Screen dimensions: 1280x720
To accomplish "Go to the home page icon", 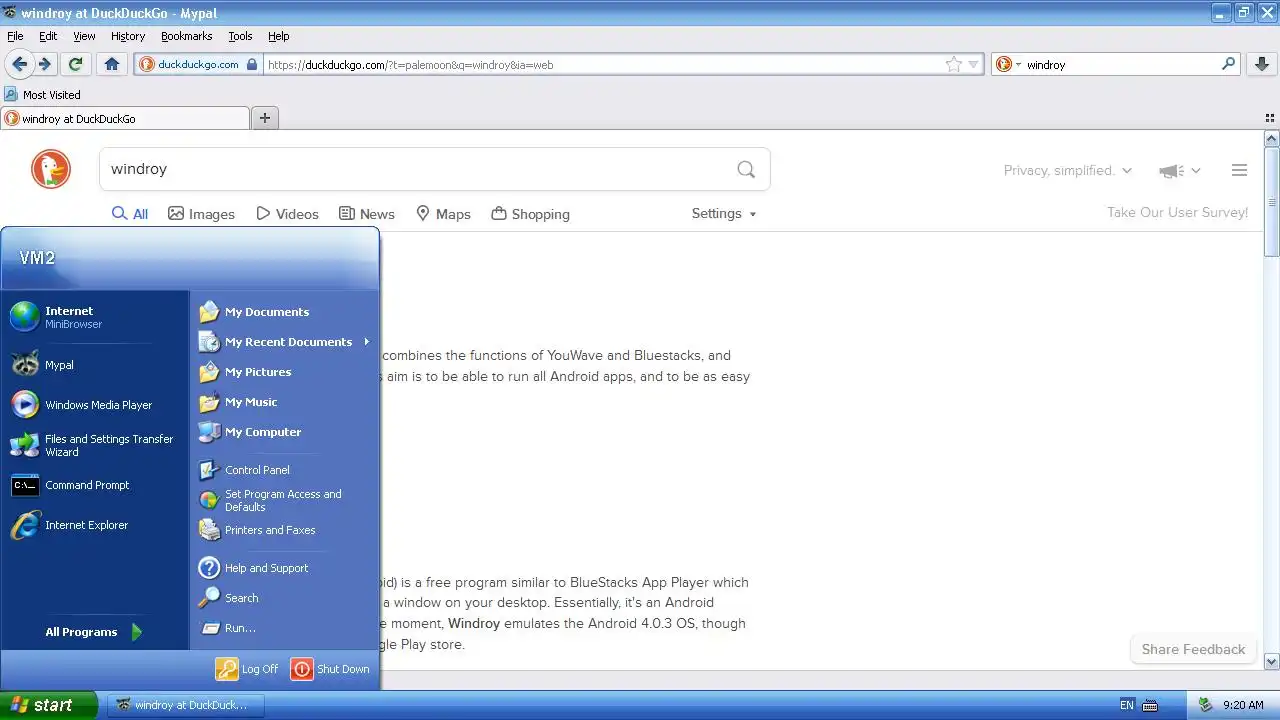I will pos(112,64).
